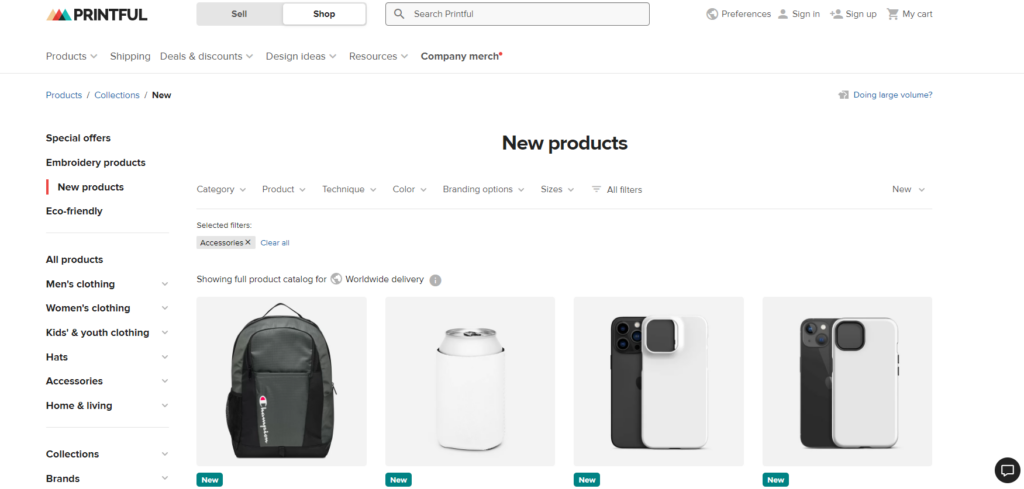The height and width of the screenshot is (489, 1024).
Task: Open the New sort order dropdown
Action: (x=908, y=189)
